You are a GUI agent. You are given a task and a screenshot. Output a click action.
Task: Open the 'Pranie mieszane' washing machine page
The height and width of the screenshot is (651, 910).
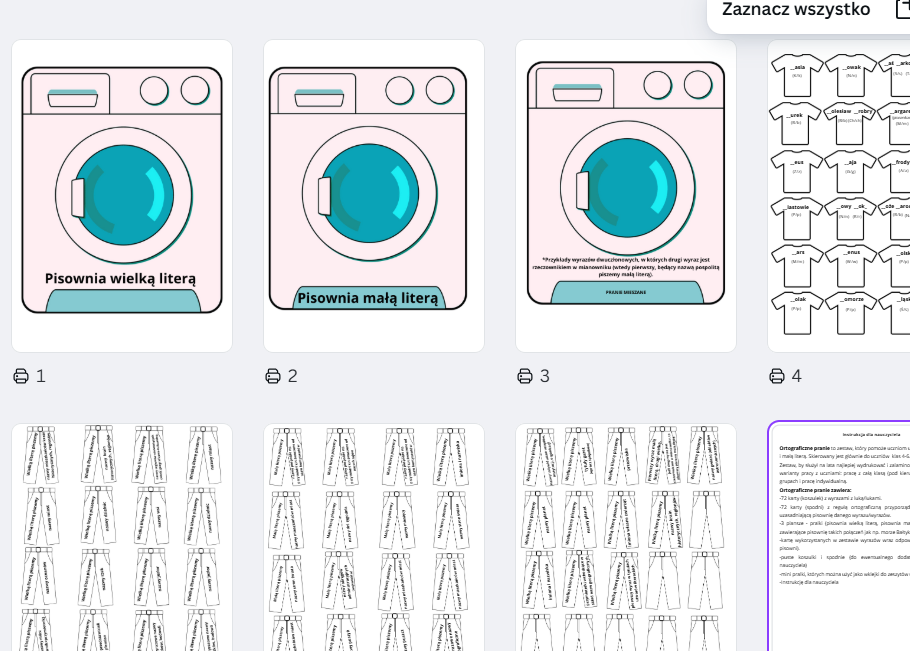click(626, 196)
